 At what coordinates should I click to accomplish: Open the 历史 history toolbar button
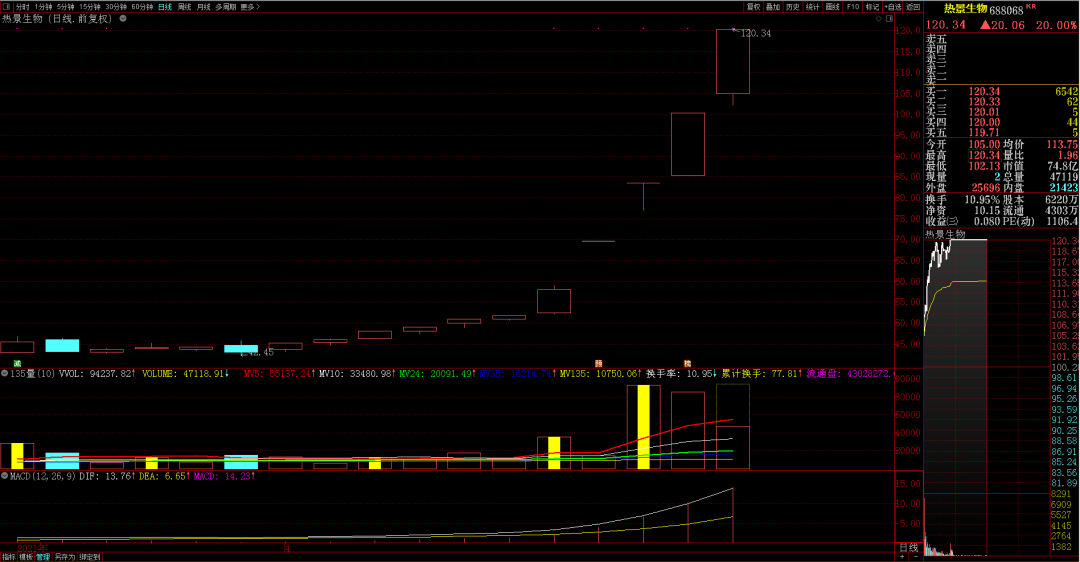[x=793, y=6]
